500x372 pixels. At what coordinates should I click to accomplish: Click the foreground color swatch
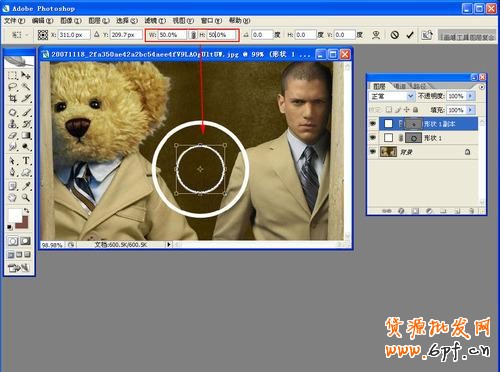(x=14, y=216)
